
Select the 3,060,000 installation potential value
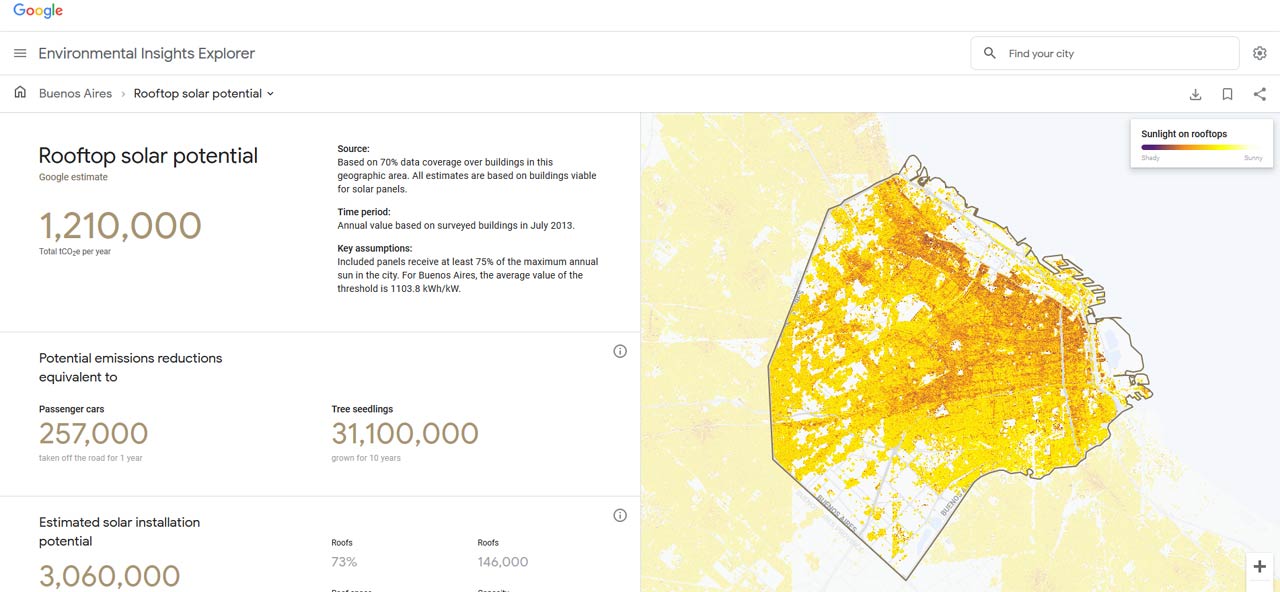109,576
